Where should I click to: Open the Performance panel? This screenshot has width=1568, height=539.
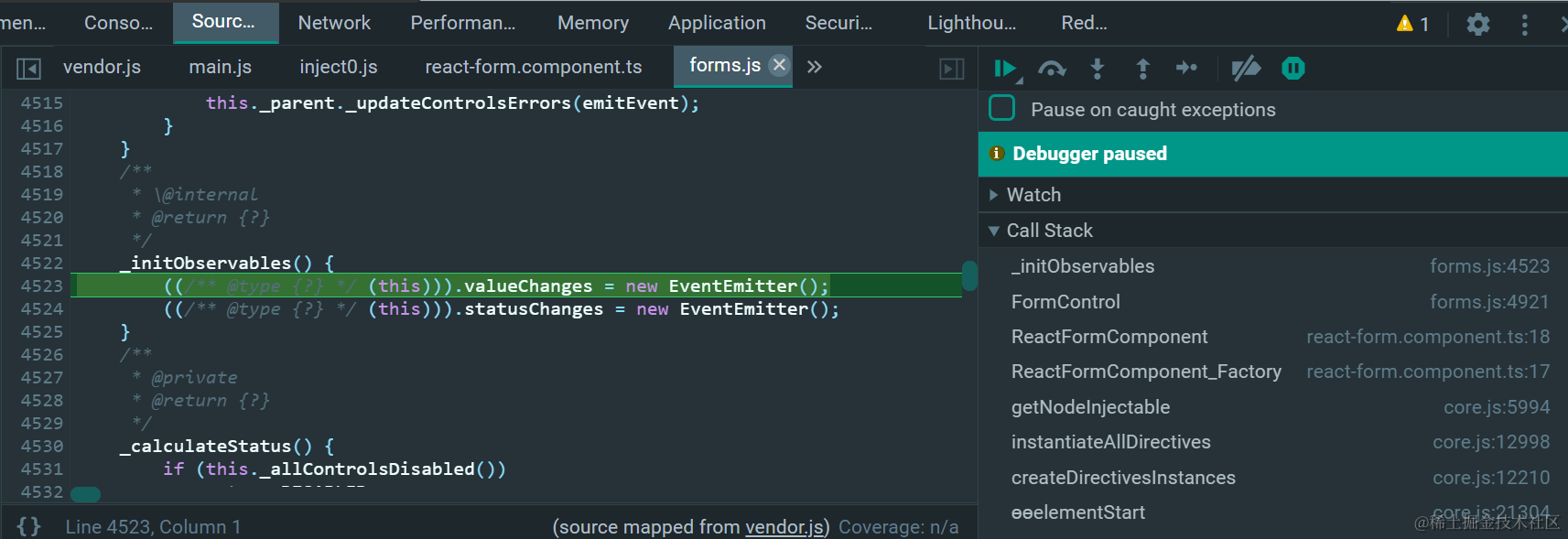463,23
